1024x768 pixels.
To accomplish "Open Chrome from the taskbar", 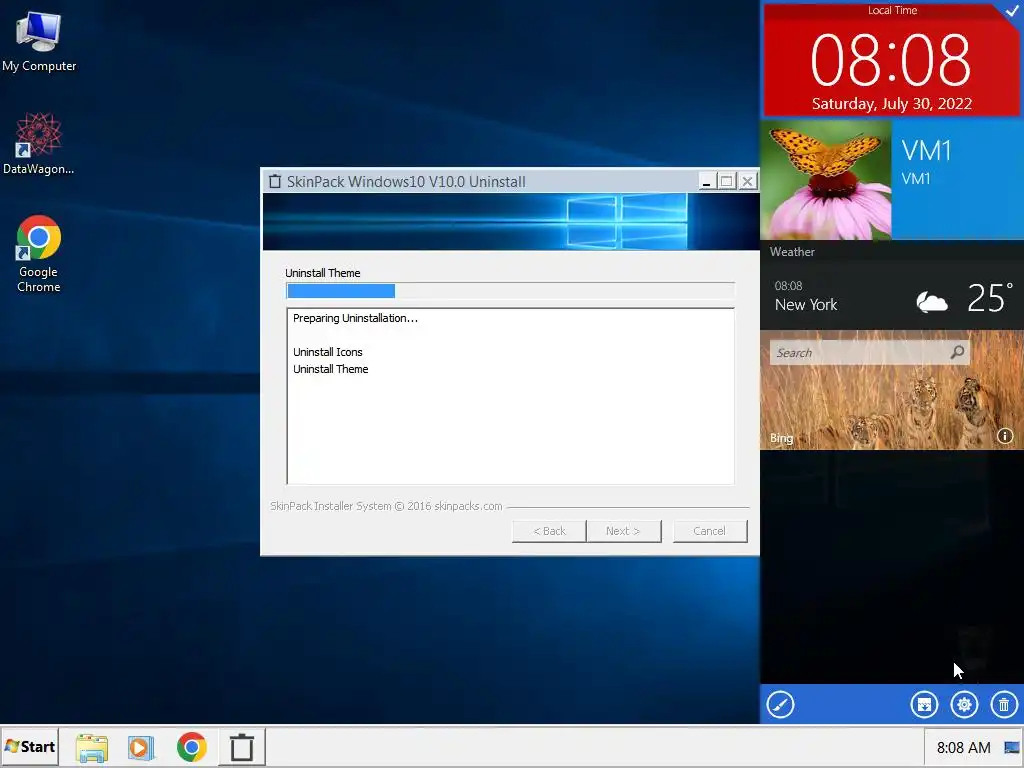I will (191, 747).
